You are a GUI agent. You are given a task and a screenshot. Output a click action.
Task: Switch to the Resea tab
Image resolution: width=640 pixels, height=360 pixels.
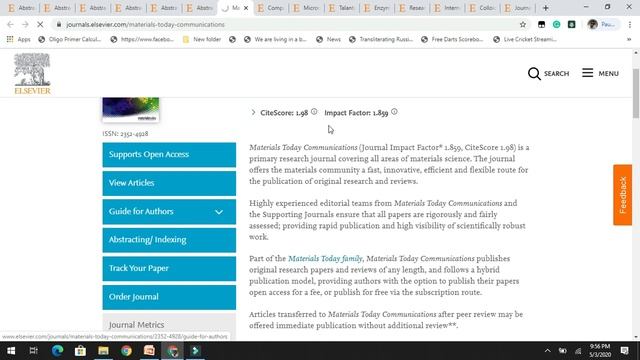[412, 8]
